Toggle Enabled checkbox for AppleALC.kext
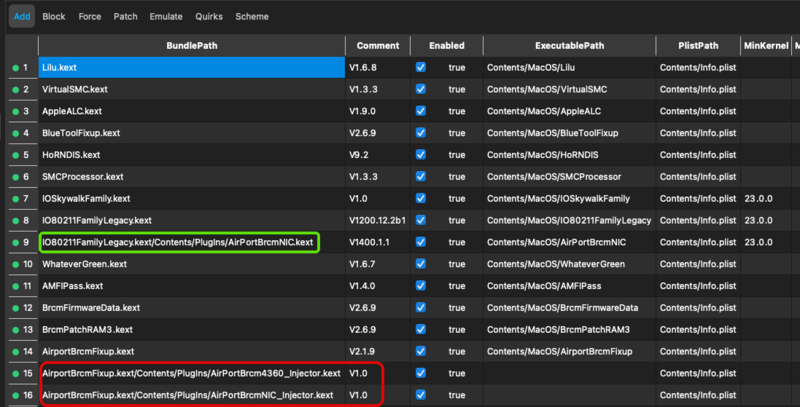Image resolution: width=800 pixels, height=407 pixels. 420,111
